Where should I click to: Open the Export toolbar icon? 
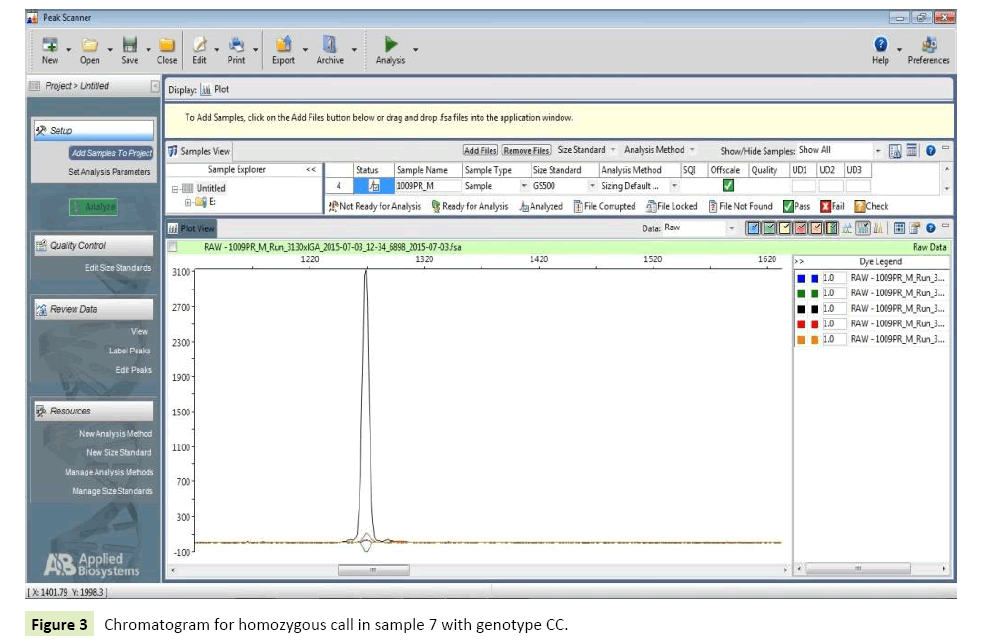click(283, 45)
